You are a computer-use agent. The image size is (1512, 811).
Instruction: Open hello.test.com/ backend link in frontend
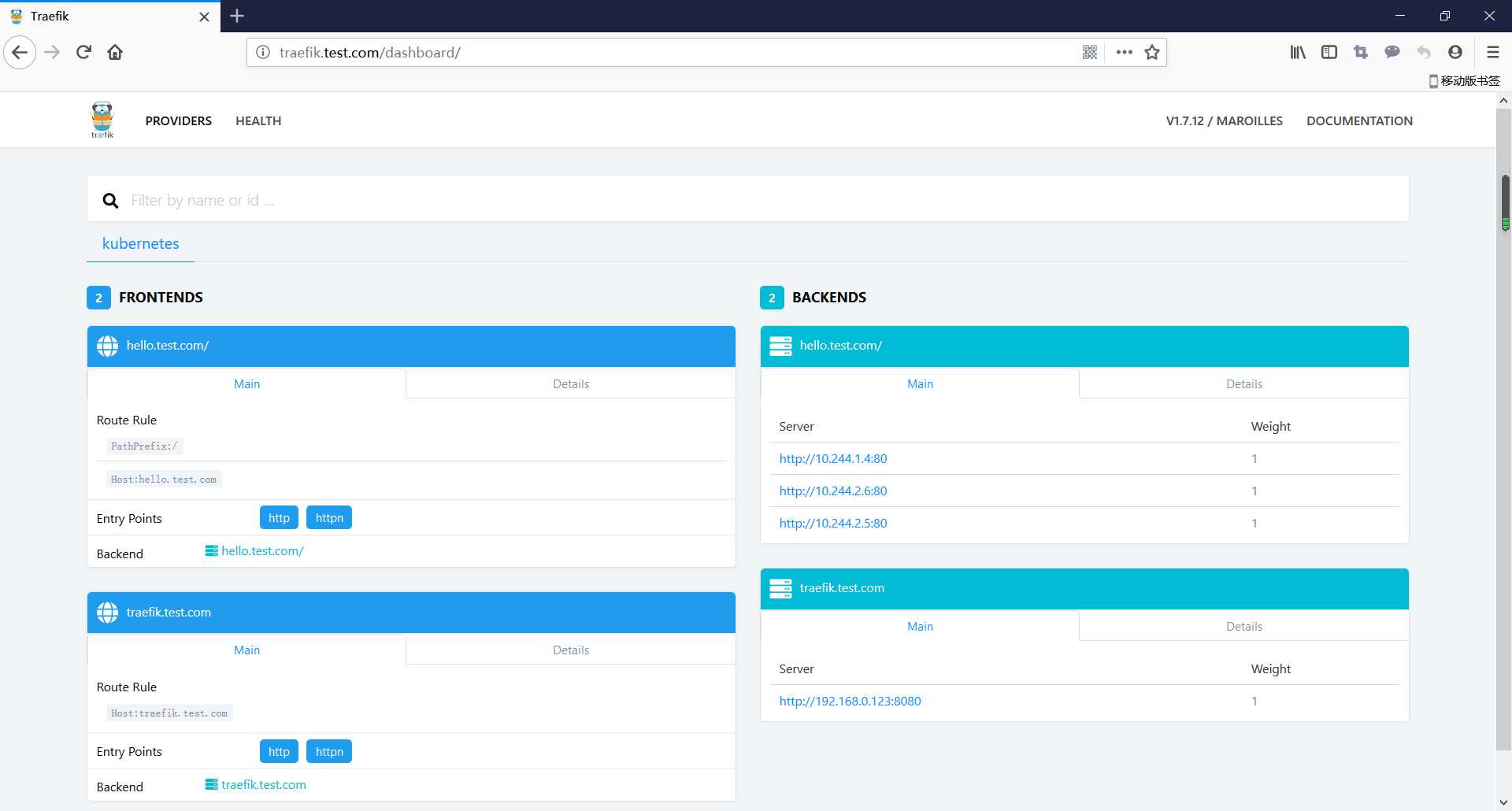coord(254,551)
